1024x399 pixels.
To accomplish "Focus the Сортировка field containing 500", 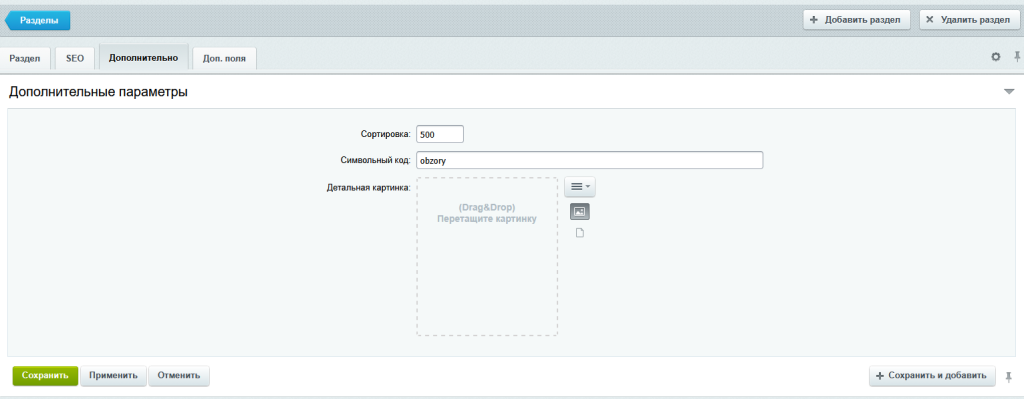I will click(x=440, y=134).
